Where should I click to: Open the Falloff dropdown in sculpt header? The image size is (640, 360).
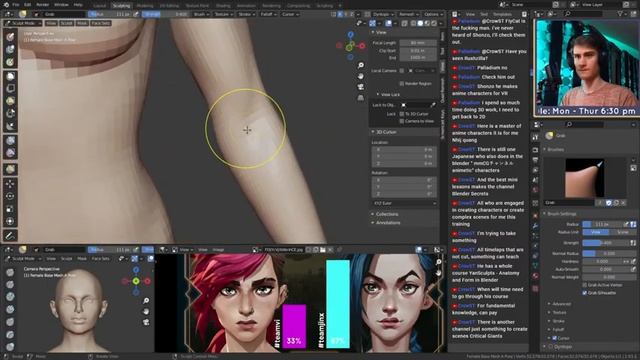coord(268,14)
